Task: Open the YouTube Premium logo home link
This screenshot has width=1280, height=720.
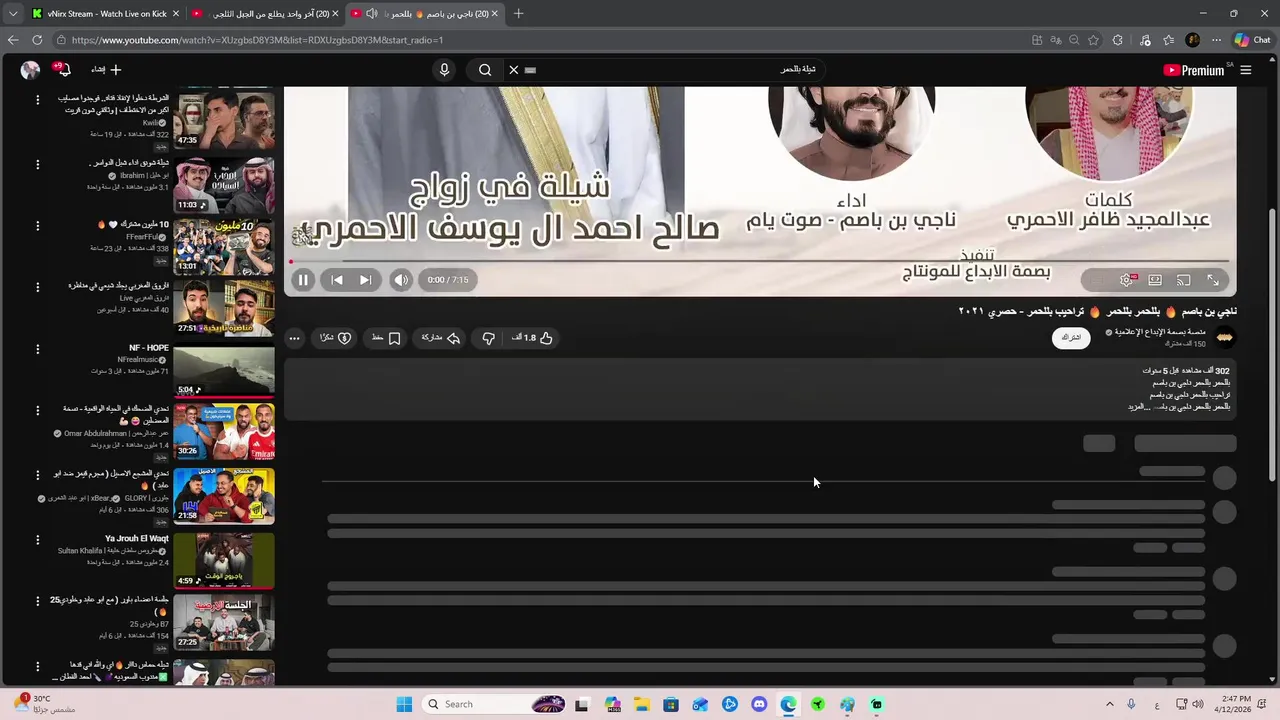Action: (x=1194, y=70)
